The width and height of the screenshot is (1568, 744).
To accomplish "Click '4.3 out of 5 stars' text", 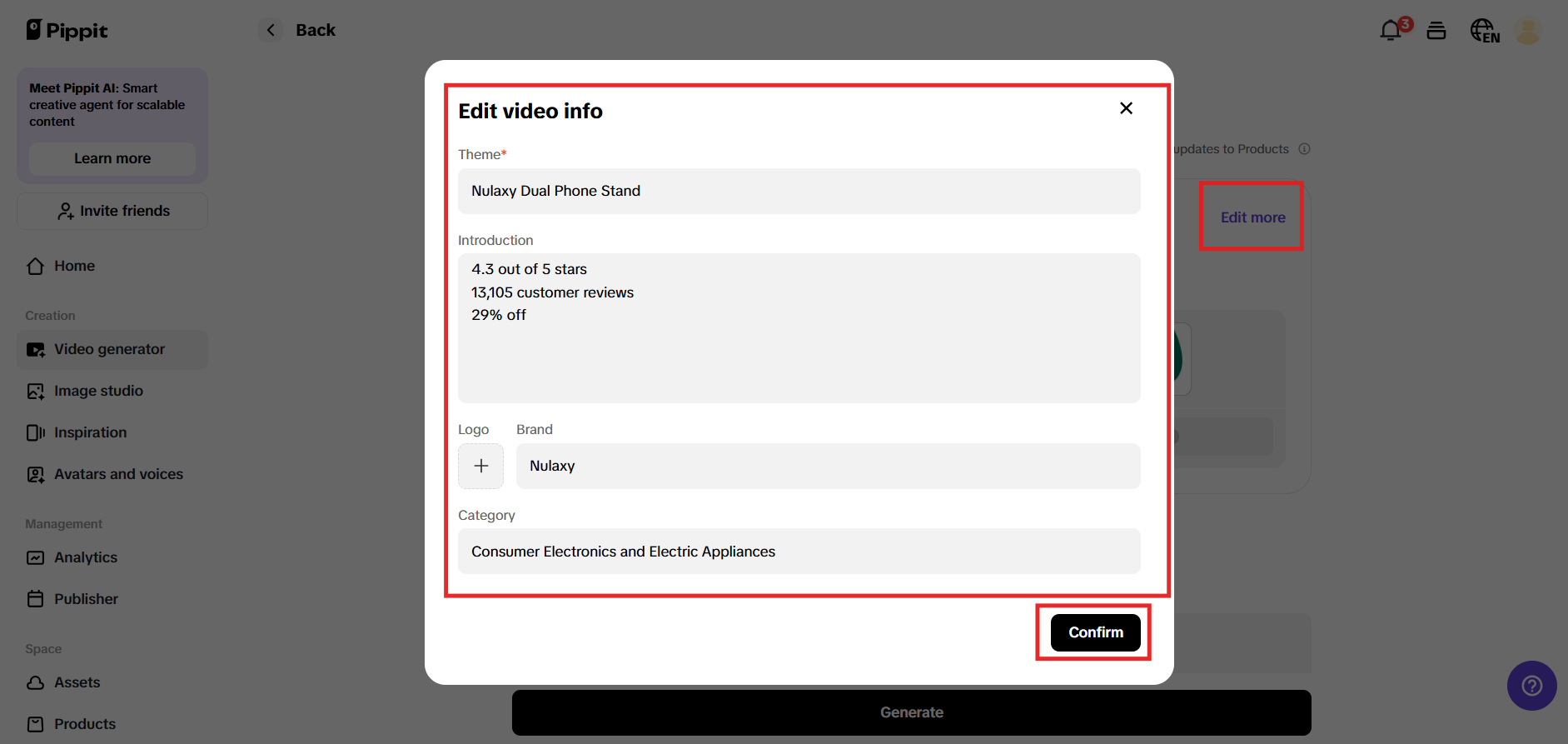I will tap(530, 269).
